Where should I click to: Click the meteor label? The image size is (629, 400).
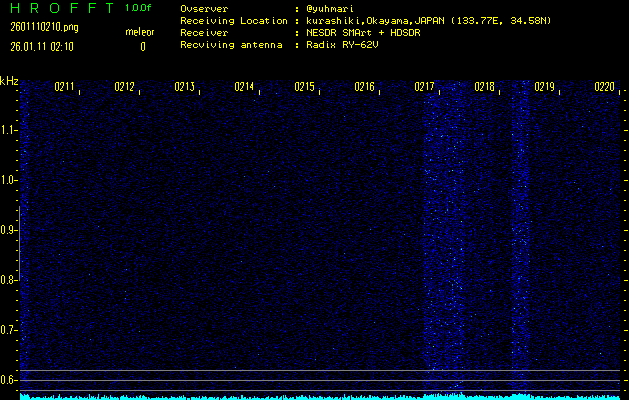point(140,32)
